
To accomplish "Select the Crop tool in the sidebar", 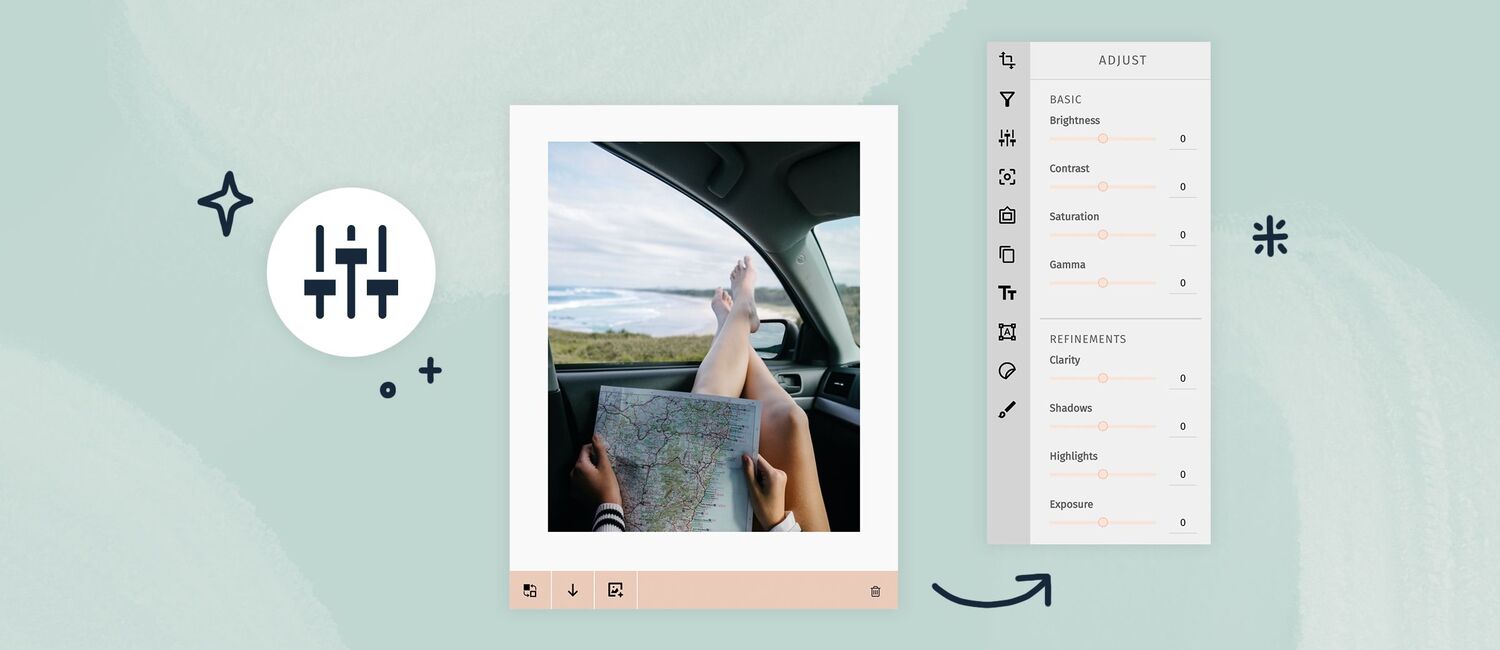I will pos(1007,61).
